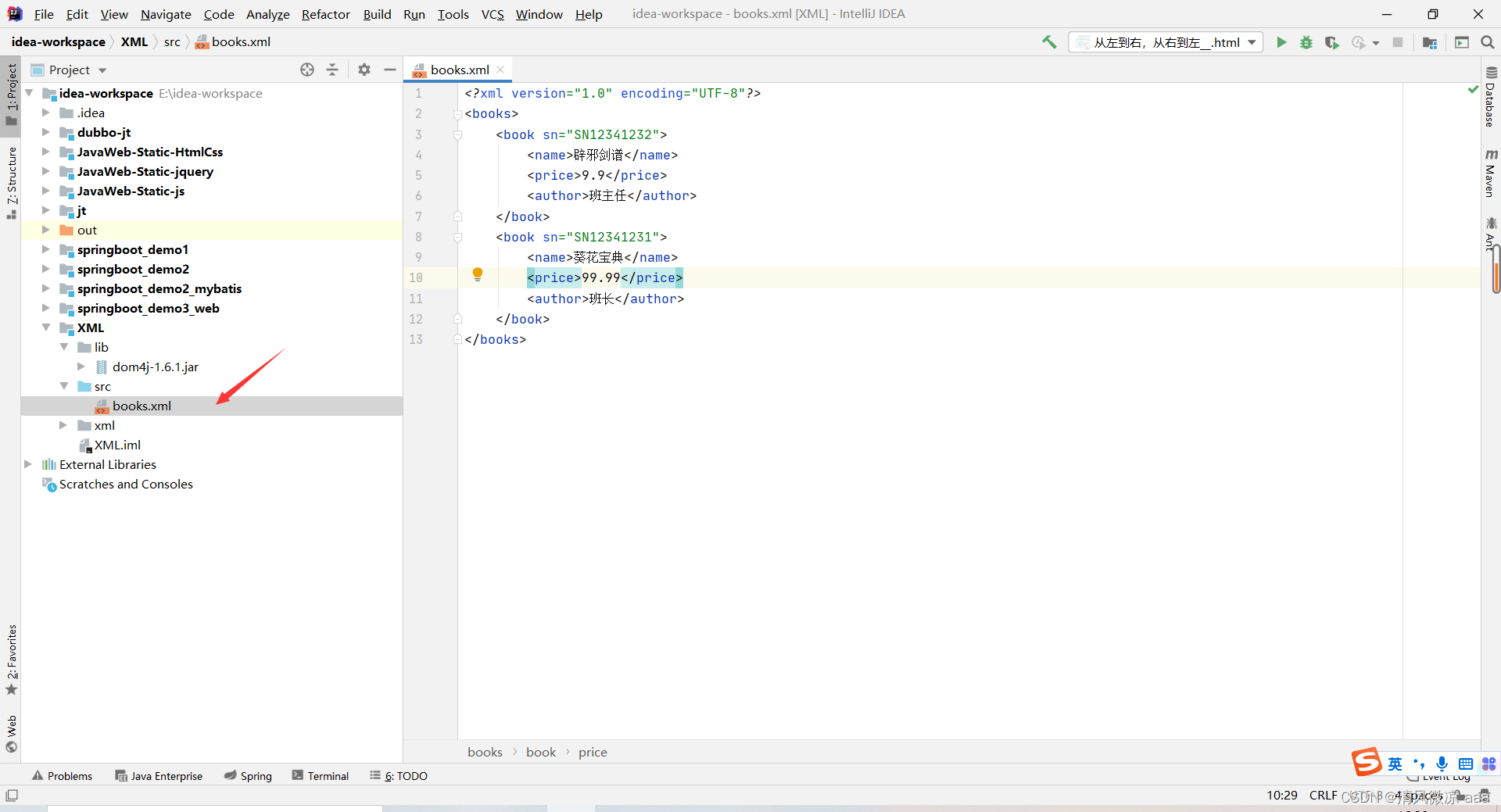Screen dimensions: 1501x812
Task: Fold the books tag on line 2
Action: [458, 114]
